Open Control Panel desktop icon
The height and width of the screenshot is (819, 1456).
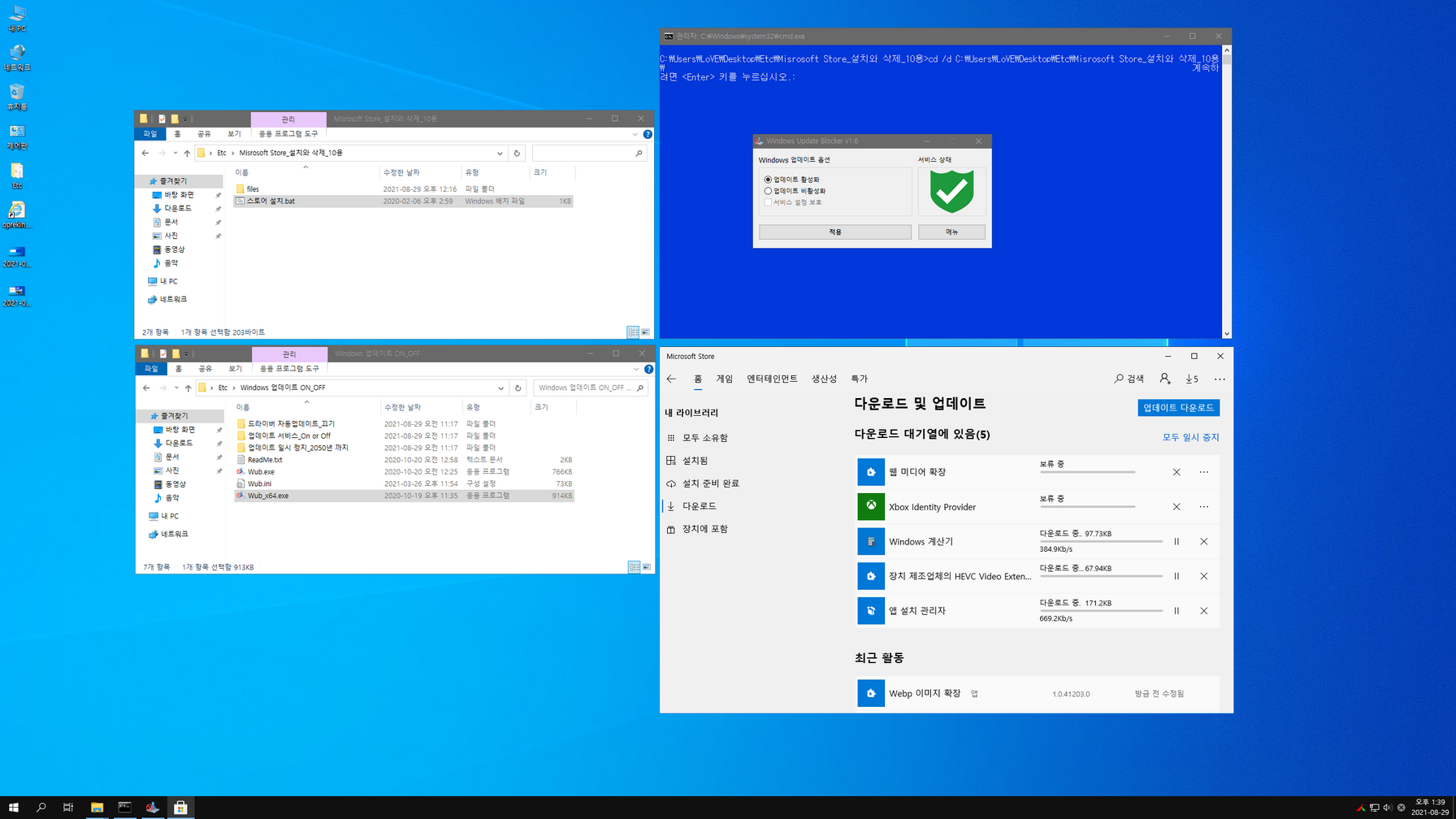(17, 136)
